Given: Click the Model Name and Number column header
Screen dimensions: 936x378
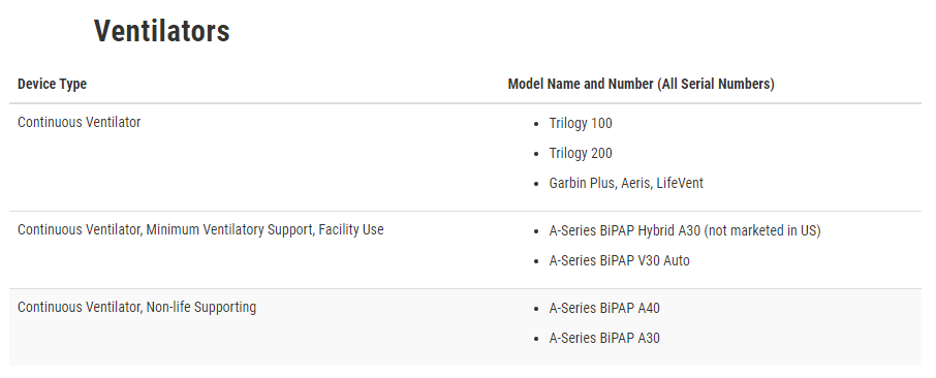Looking at the screenshot, I should 641,84.
